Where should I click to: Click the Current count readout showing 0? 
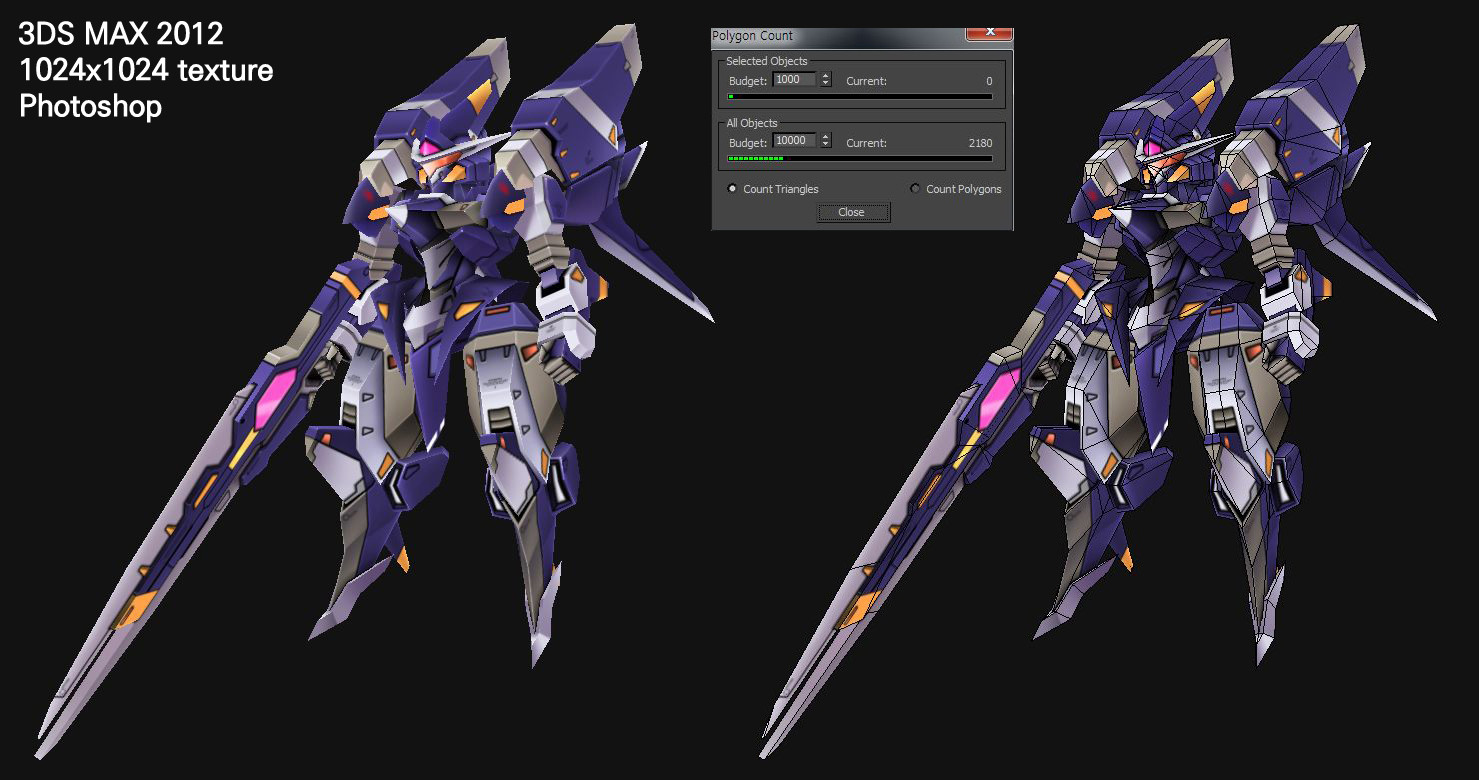(x=988, y=80)
